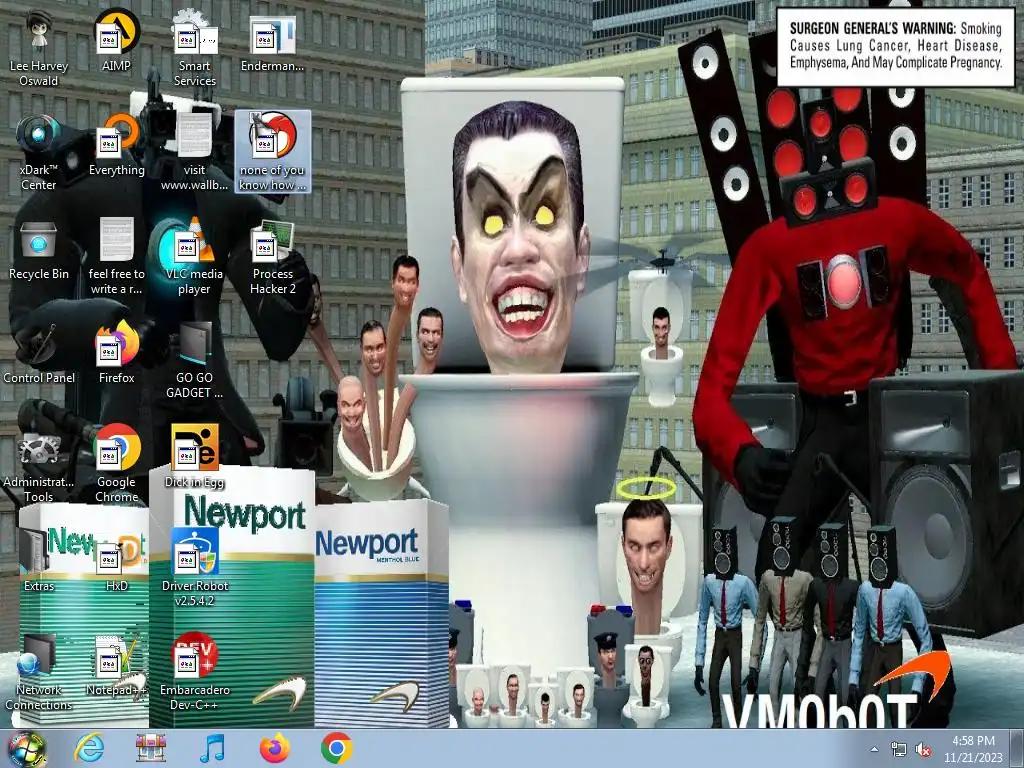This screenshot has width=1024, height=768.
Task: Launch Chrome from the taskbar
Action: pyautogui.click(x=336, y=748)
